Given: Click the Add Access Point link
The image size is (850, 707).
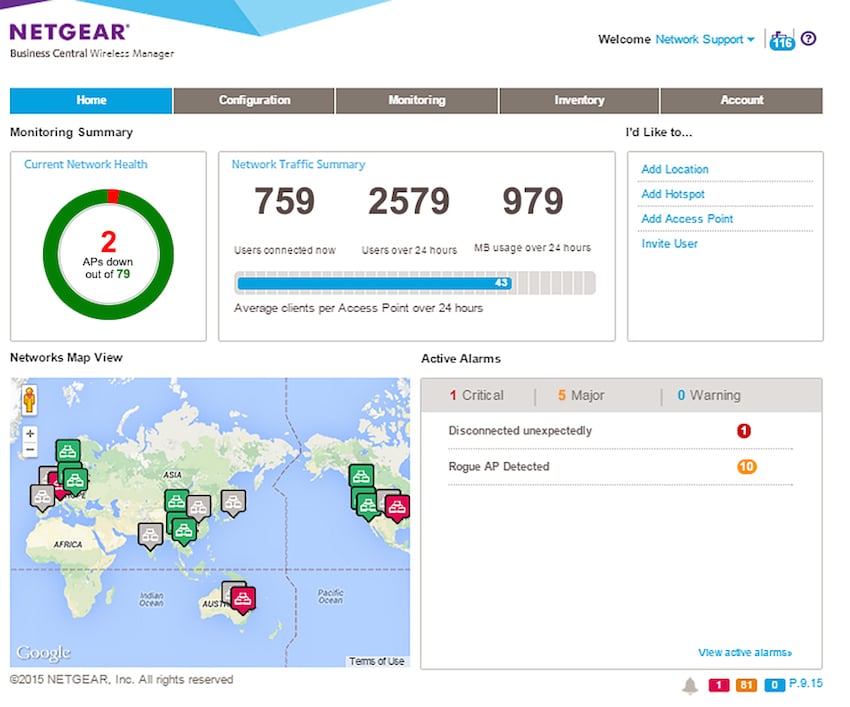Looking at the screenshot, I should coord(687,219).
